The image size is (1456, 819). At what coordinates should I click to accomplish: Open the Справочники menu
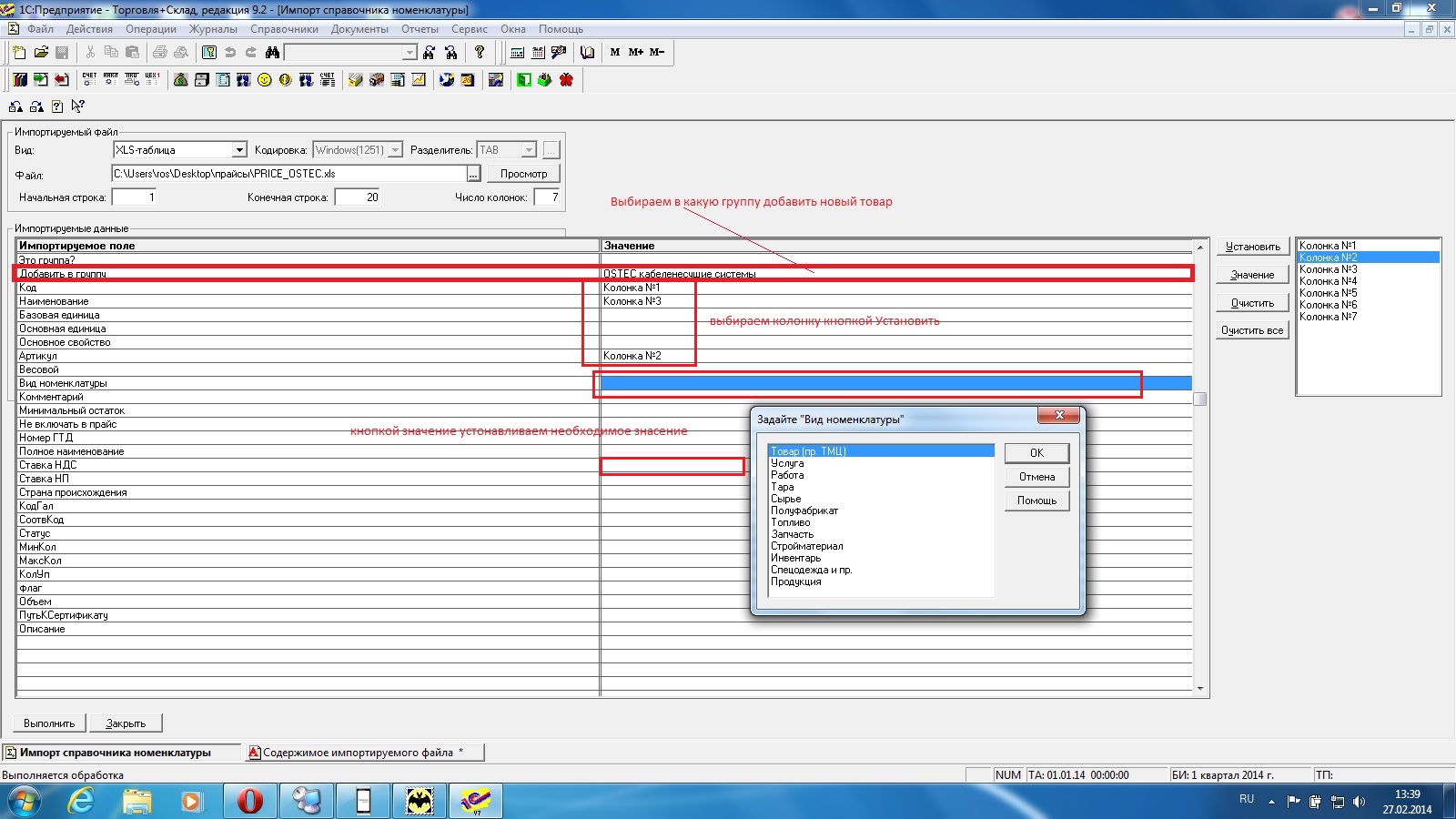click(x=284, y=29)
